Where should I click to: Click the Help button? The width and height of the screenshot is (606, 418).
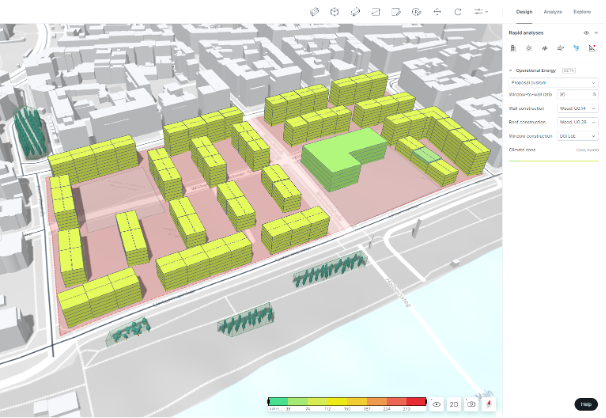[586, 404]
